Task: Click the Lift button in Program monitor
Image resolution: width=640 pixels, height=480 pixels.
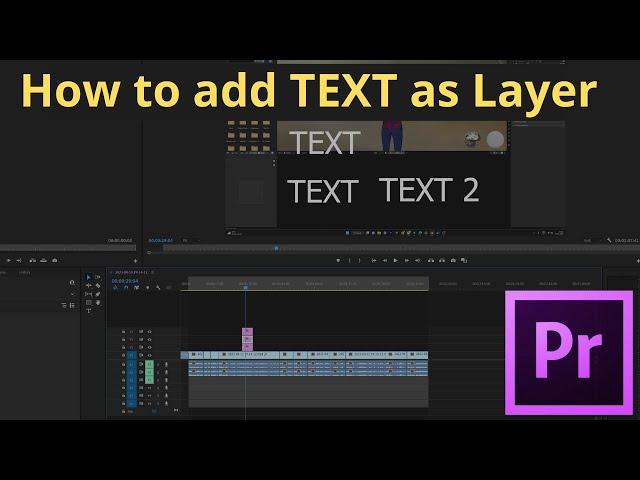Action: pyautogui.click(x=431, y=260)
